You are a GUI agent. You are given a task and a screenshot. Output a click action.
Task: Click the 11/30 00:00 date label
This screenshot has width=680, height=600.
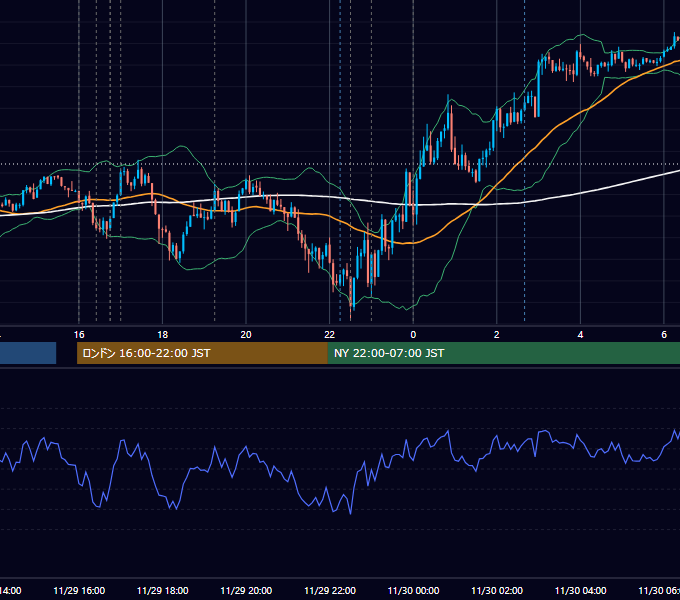pyautogui.click(x=413, y=590)
